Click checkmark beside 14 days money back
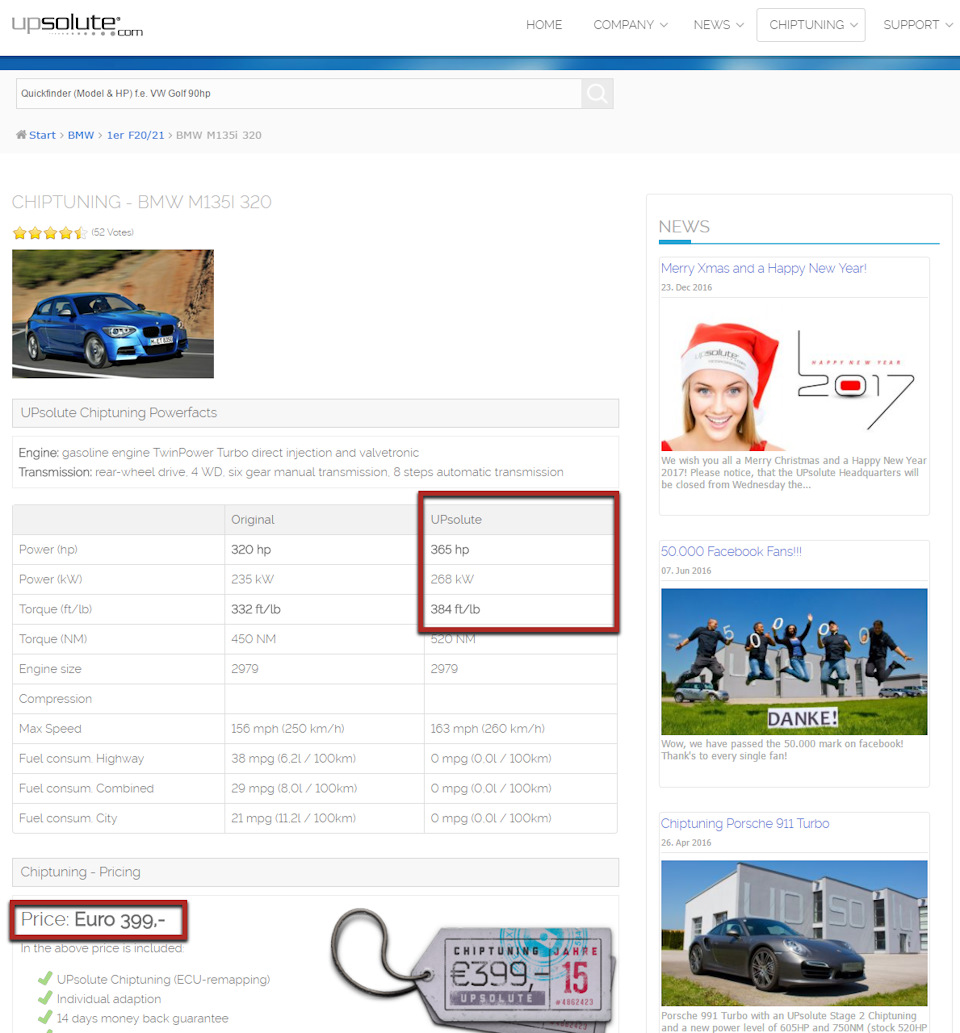Viewport: 960px width, 1033px height. click(45, 1017)
